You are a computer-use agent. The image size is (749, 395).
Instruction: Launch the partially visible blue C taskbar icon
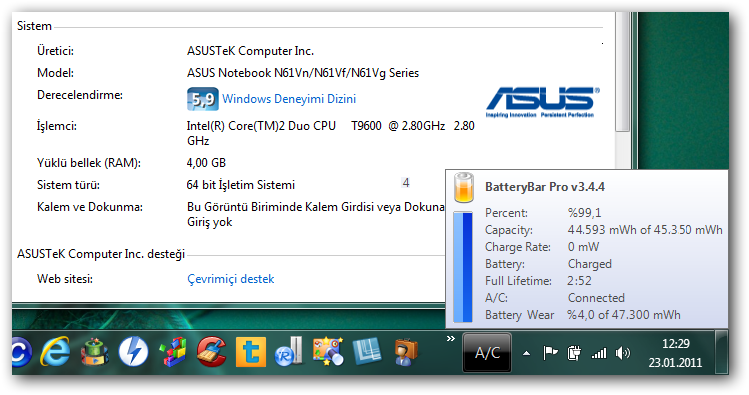[x=21, y=352]
